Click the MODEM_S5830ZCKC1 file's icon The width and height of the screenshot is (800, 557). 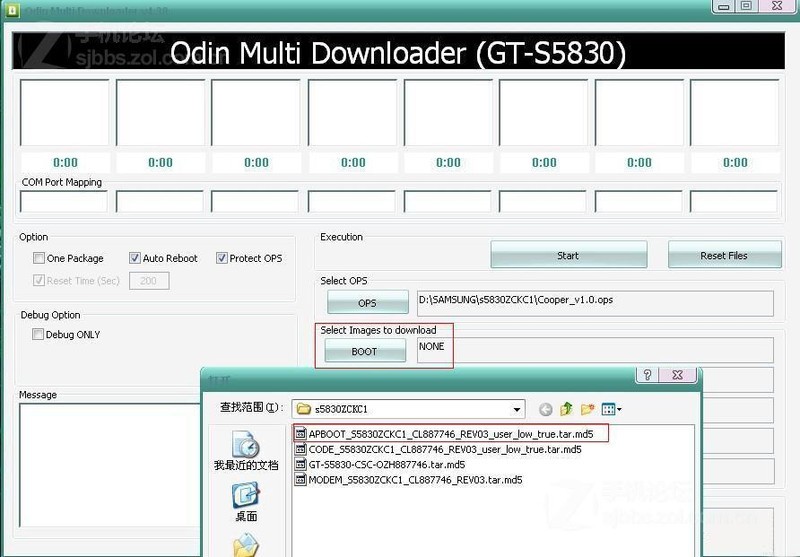(301, 480)
